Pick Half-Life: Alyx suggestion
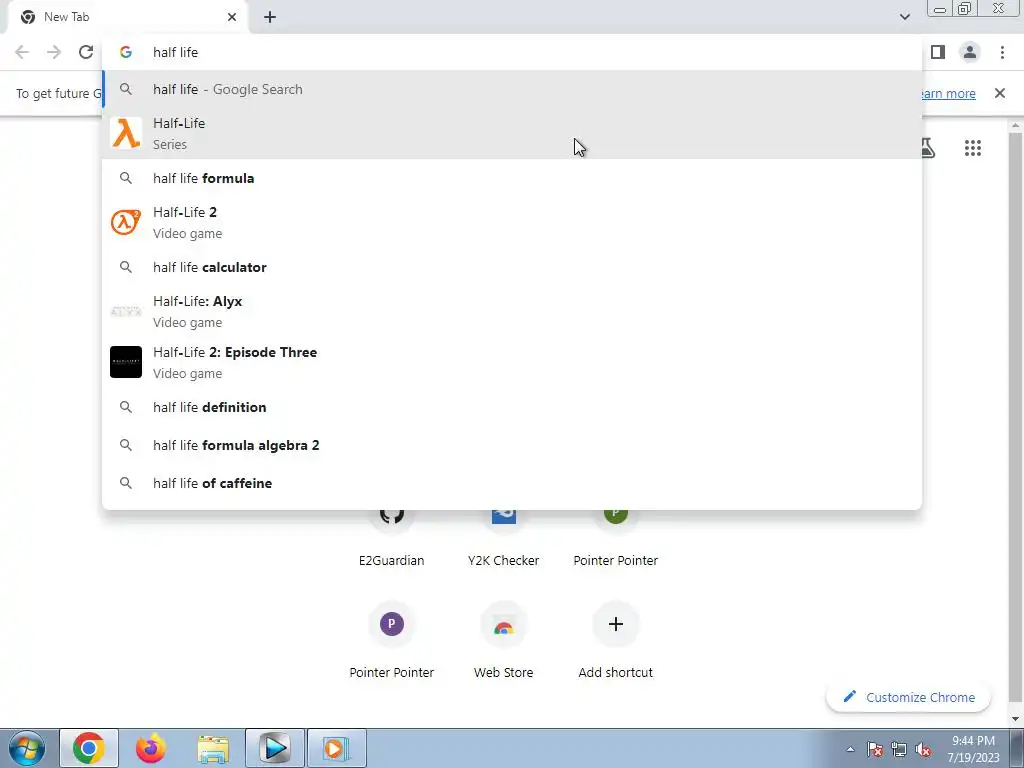Screen dimensions: 1024x768 [512, 312]
